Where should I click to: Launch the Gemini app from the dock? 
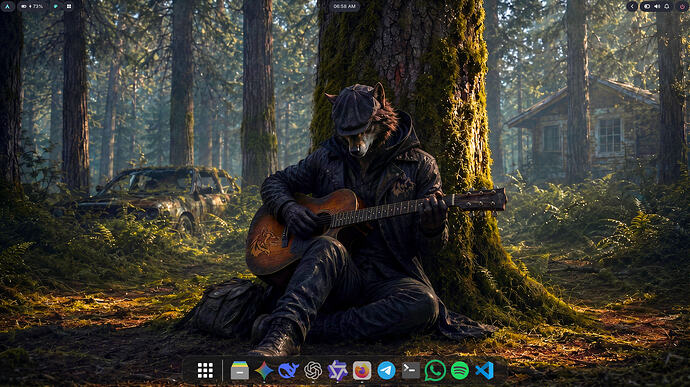(x=264, y=370)
